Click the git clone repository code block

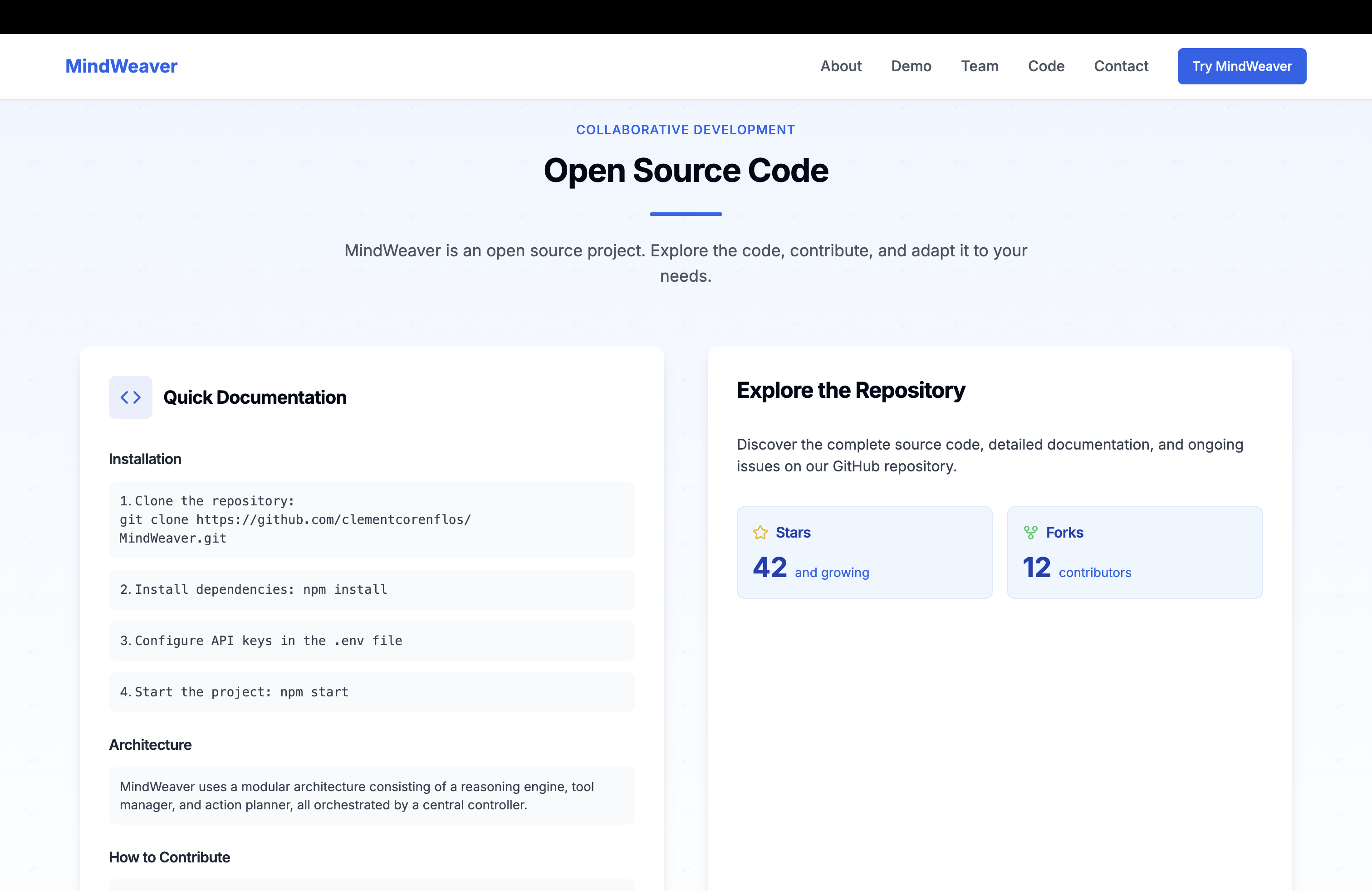pos(371,519)
